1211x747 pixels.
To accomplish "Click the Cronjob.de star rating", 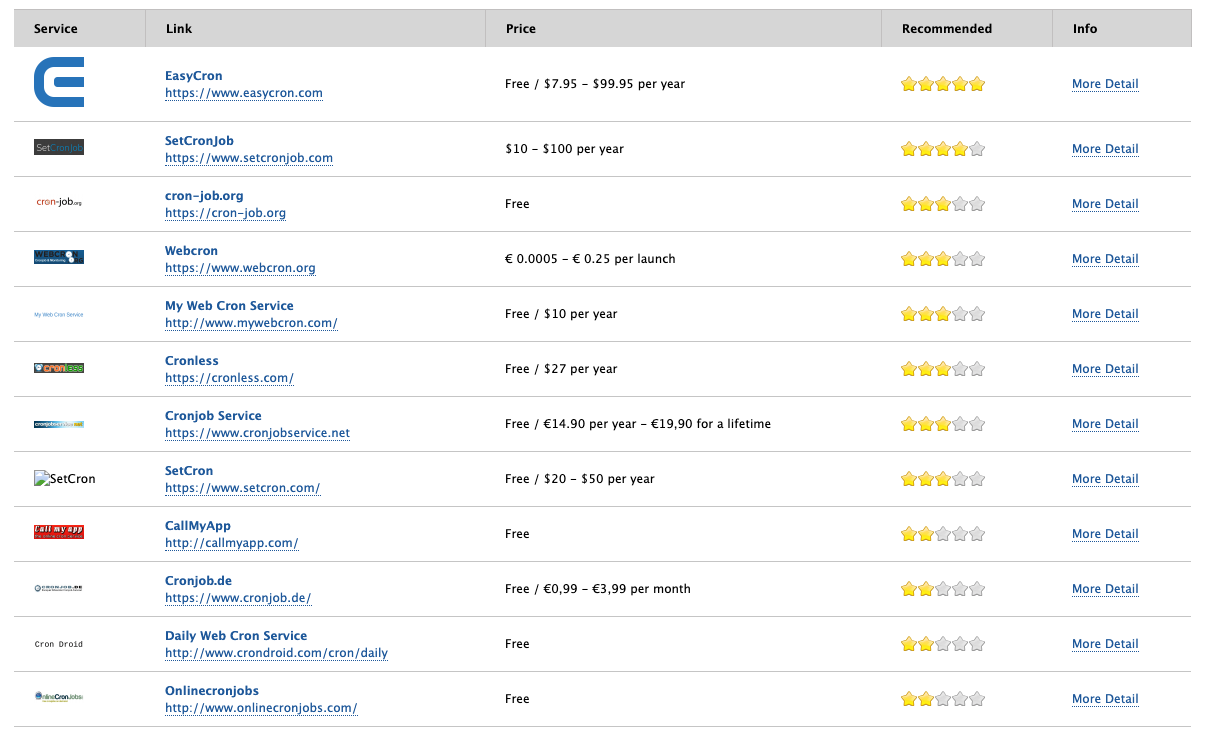I will pos(943,589).
